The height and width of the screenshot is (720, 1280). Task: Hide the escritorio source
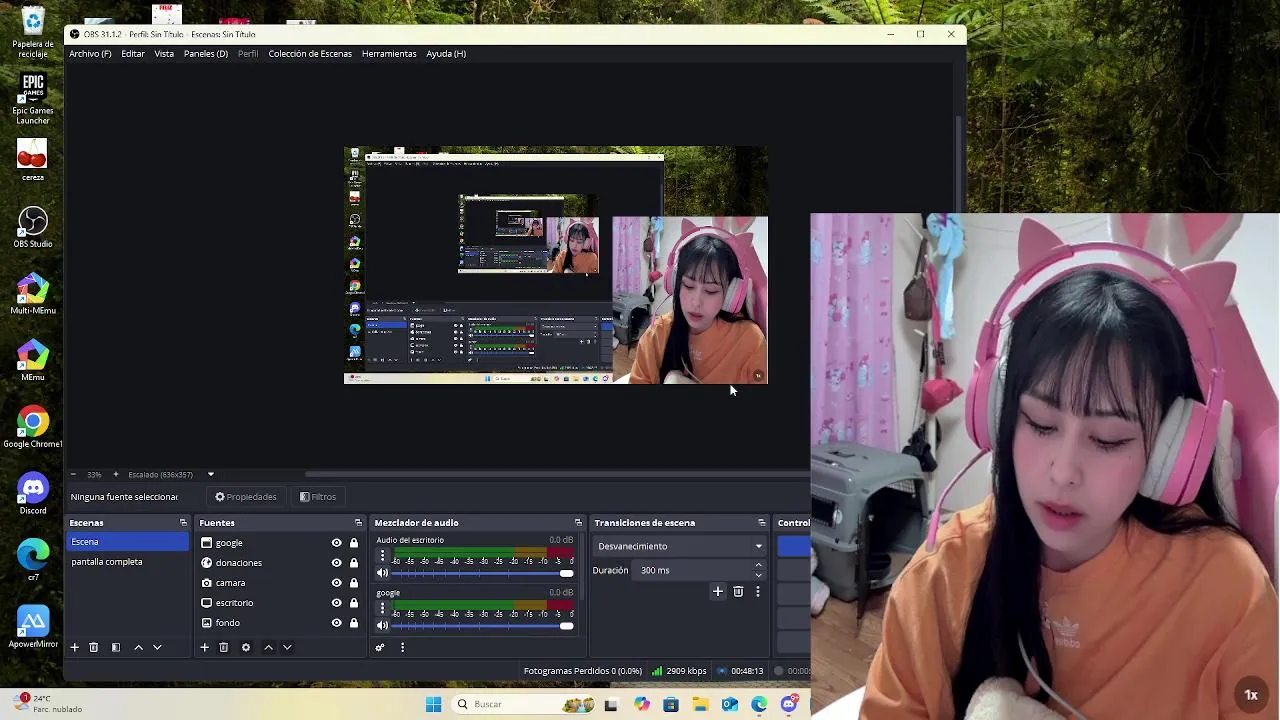[336, 603]
